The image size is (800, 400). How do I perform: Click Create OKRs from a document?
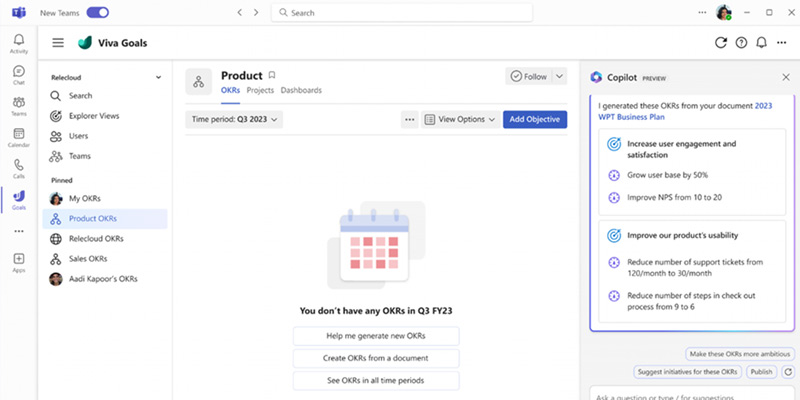click(x=376, y=358)
